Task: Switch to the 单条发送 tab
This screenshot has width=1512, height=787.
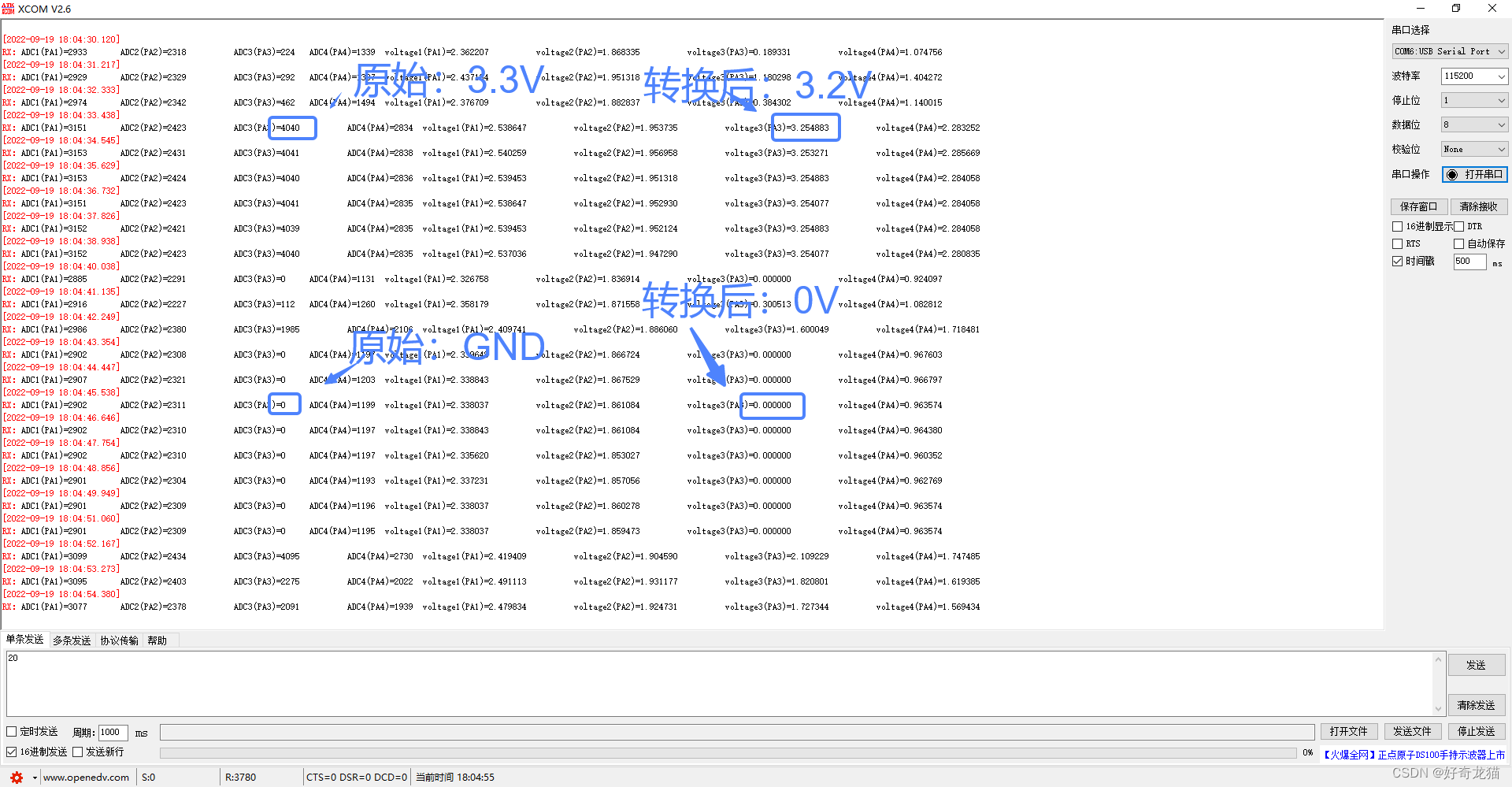Action: [x=25, y=640]
